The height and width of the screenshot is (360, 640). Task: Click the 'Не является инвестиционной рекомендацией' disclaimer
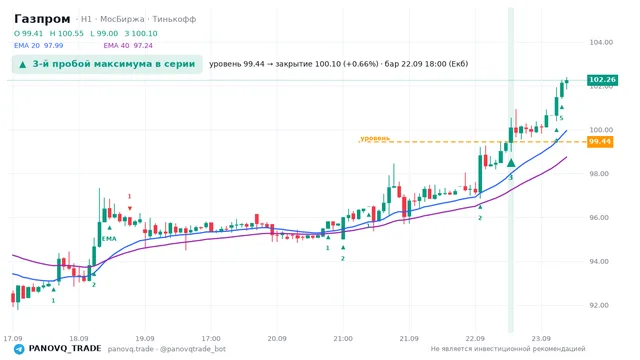point(508,349)
